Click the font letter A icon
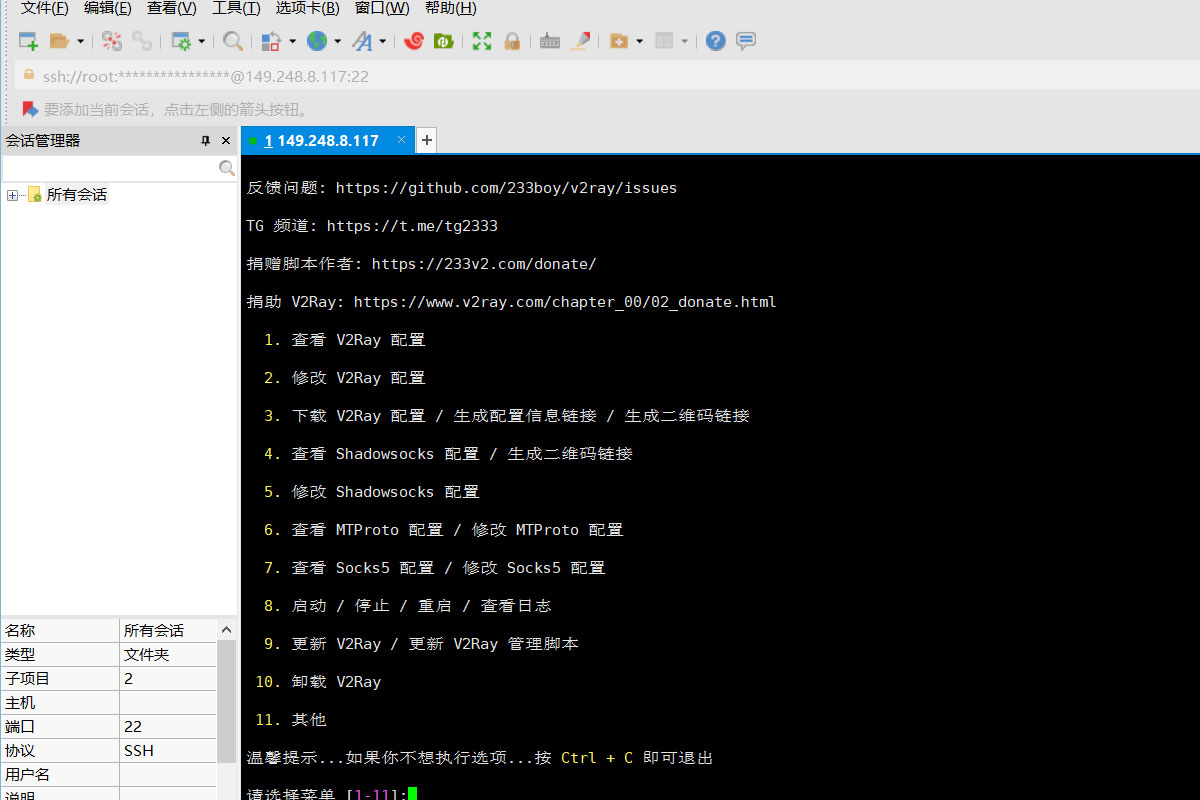 coord(362,41)
